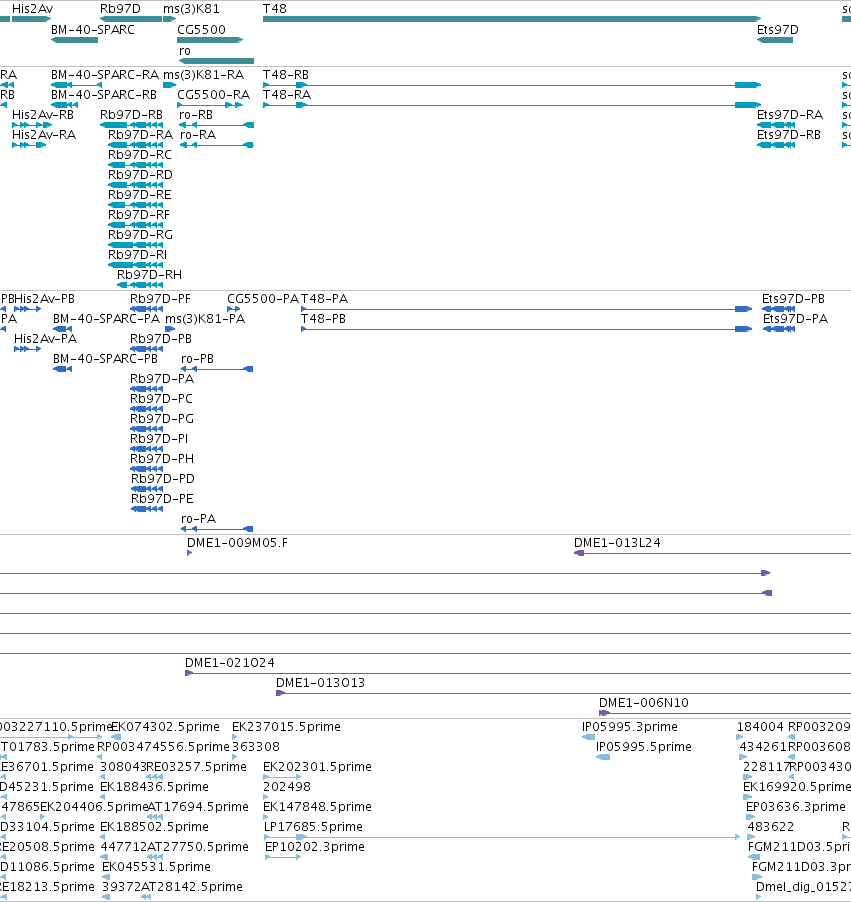Pick the Rb97D-PG protein label
Viewport: 851px width, 902px height.
click(162, 419)
